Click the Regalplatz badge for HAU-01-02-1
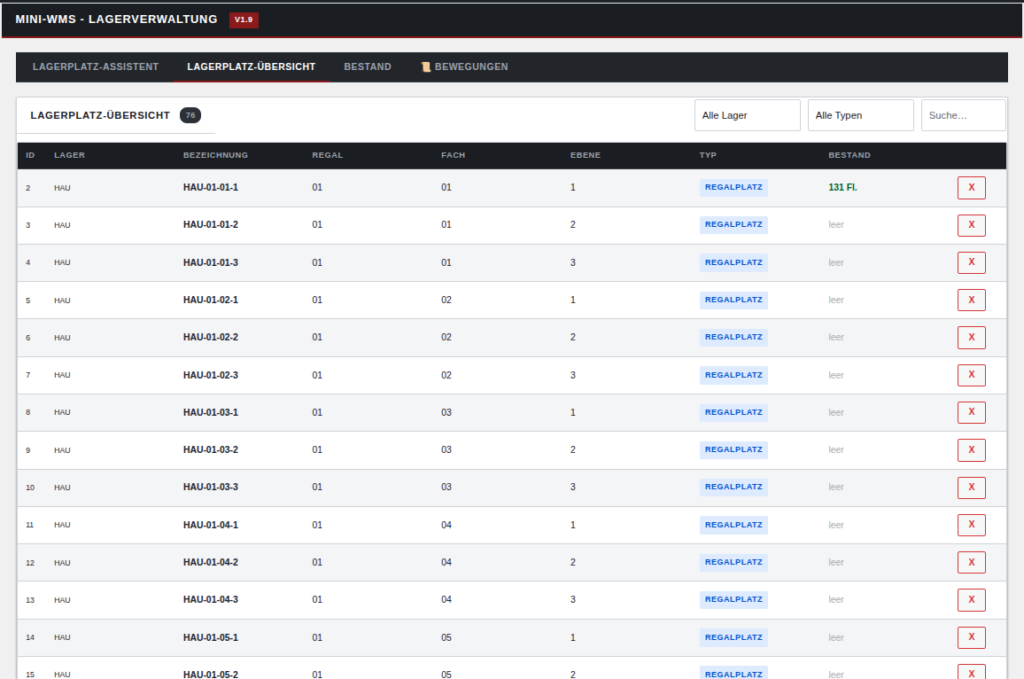The height and width of the screenshot is (679, 1024). (733, 300)
